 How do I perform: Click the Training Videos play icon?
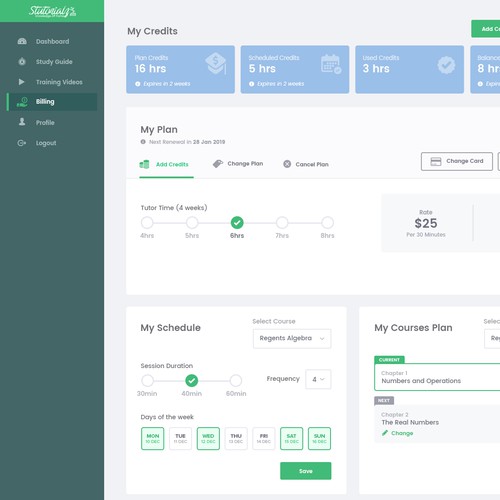click(22, 82)
